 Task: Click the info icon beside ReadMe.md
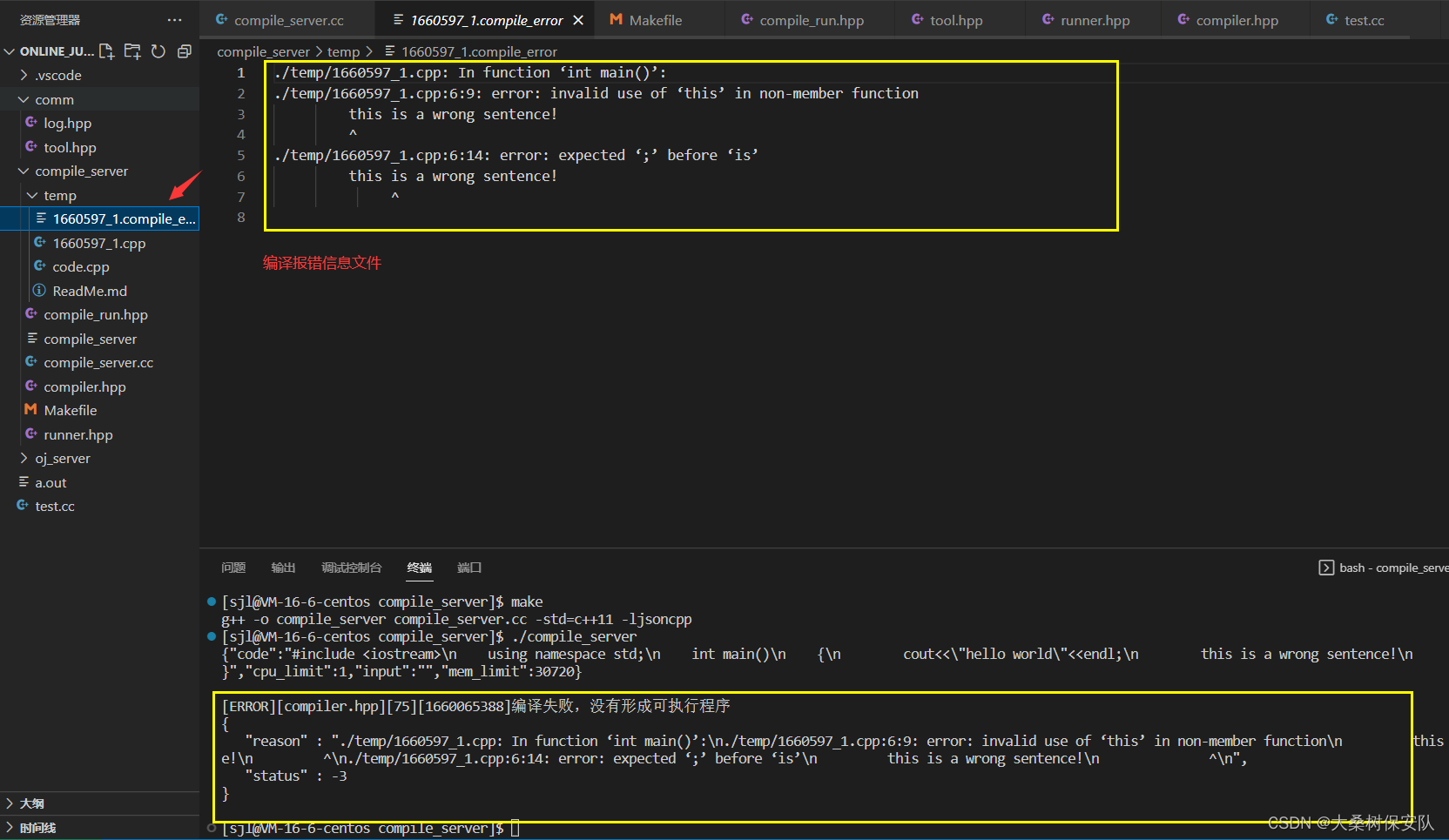pos(40,291)
